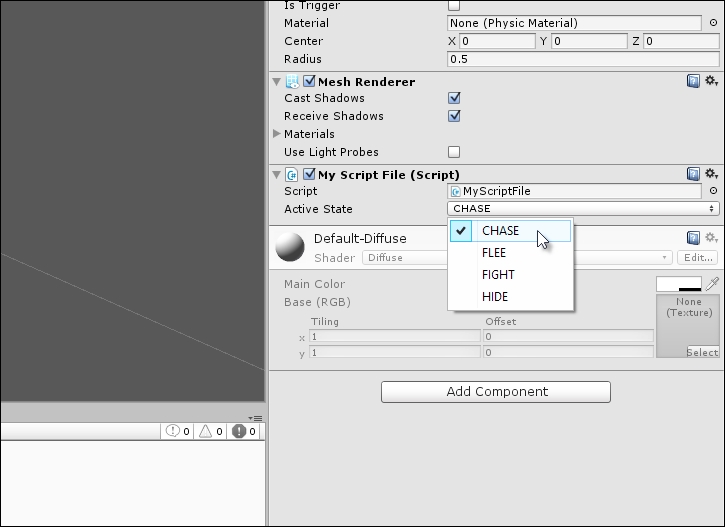The width and height of the screenshot is (725, 527).
Task: Click the Add Component button
Action: tap(496, 392)
